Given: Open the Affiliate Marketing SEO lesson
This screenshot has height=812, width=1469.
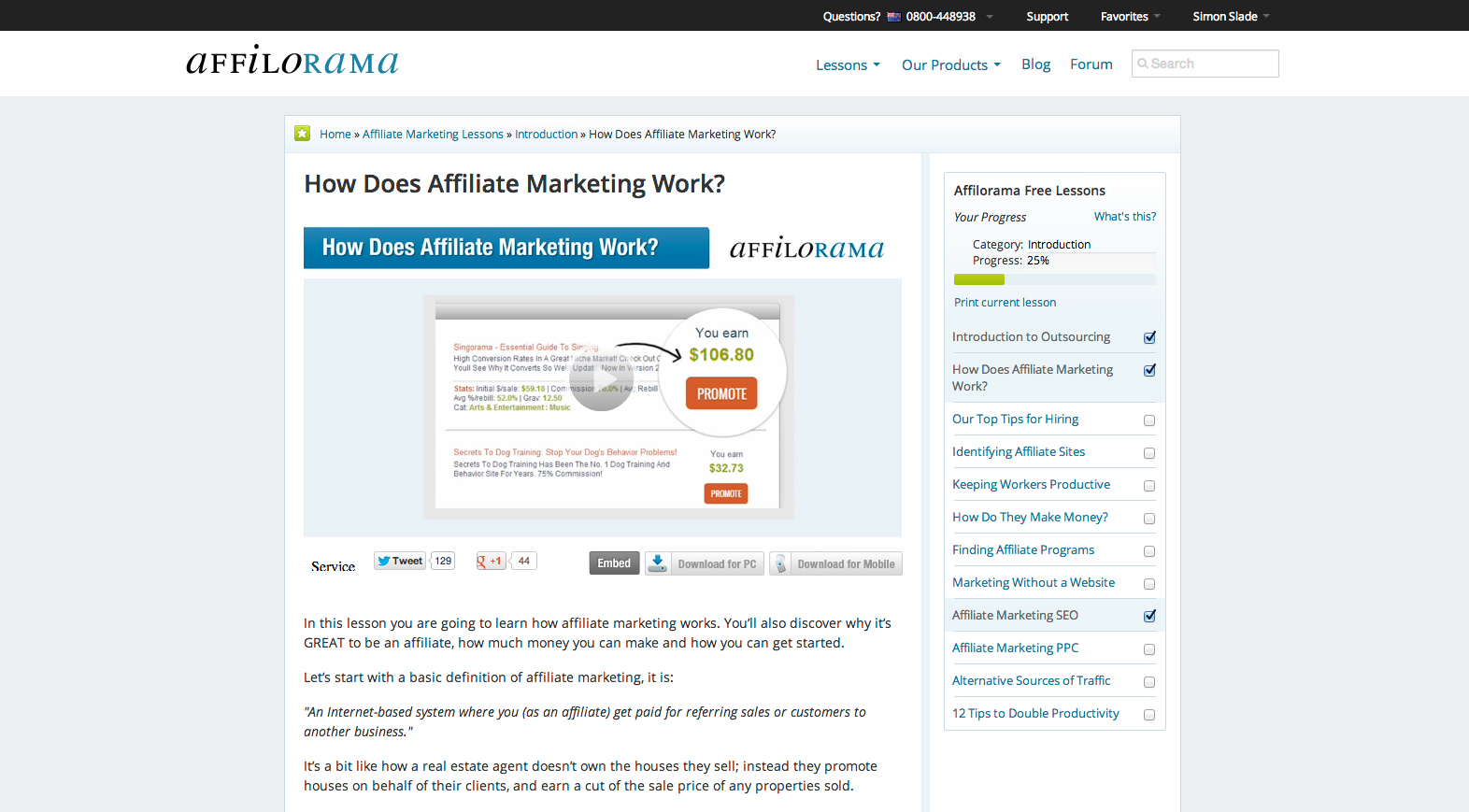Looking at the screenshot, I should [x=1015, y=615].
